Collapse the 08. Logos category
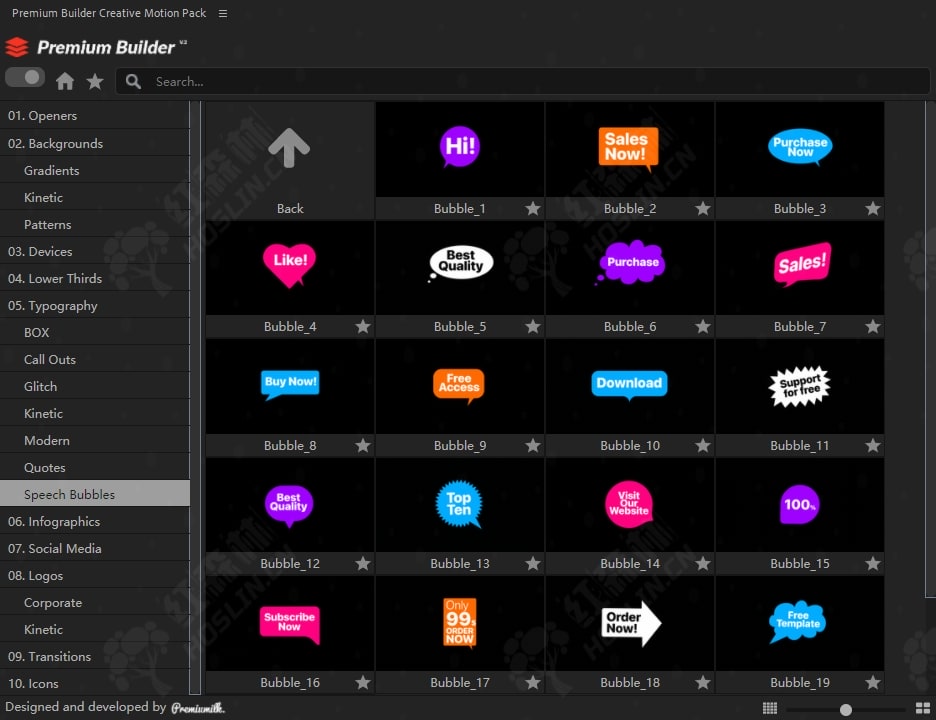 point(95,576)
